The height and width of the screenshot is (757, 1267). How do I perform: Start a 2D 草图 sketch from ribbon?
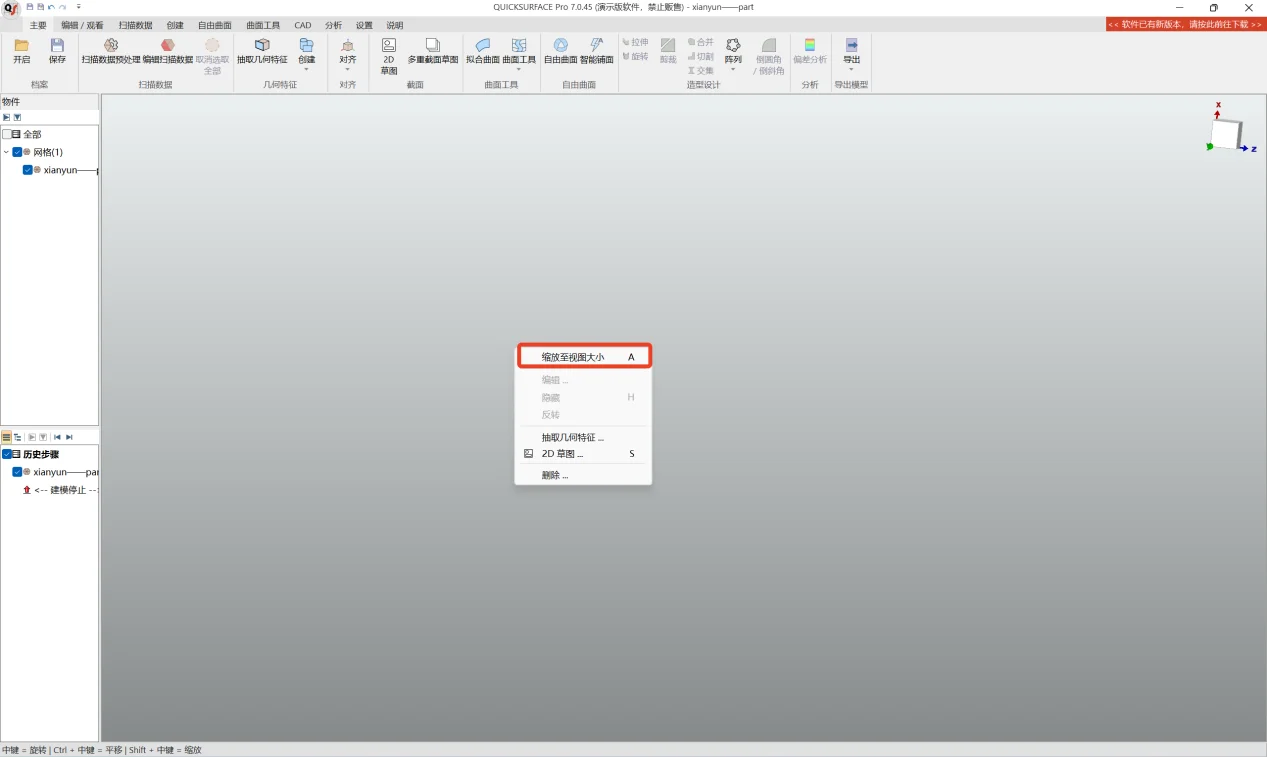click(x=389, y=46)
